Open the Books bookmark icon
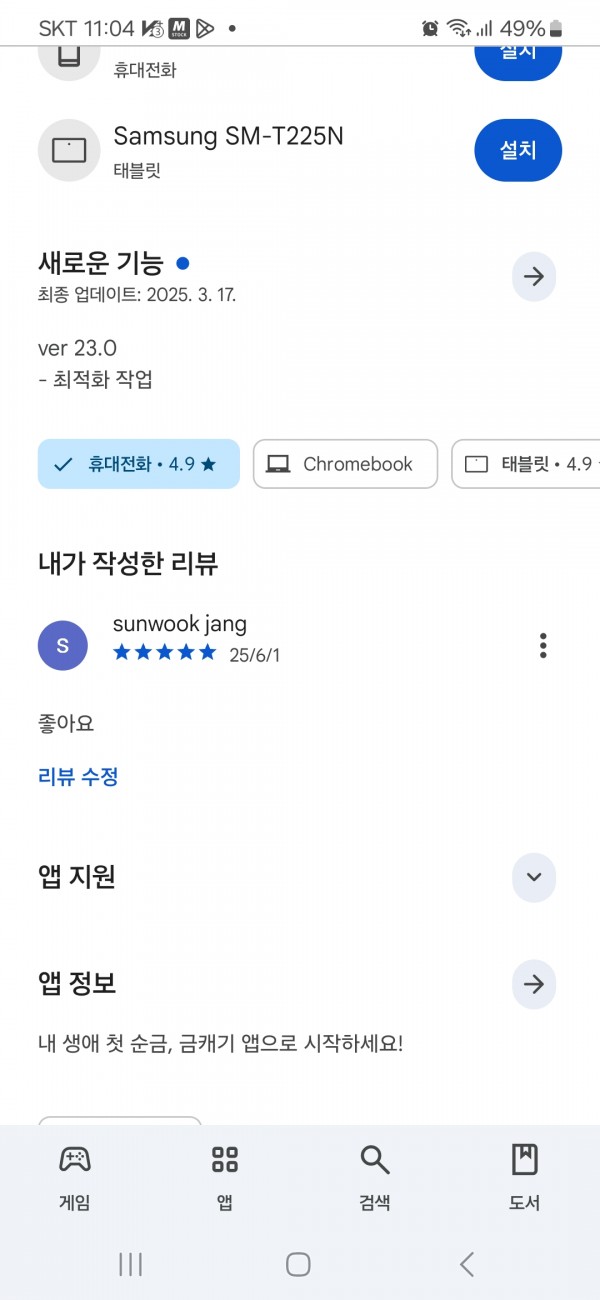 pos(524,1160)
